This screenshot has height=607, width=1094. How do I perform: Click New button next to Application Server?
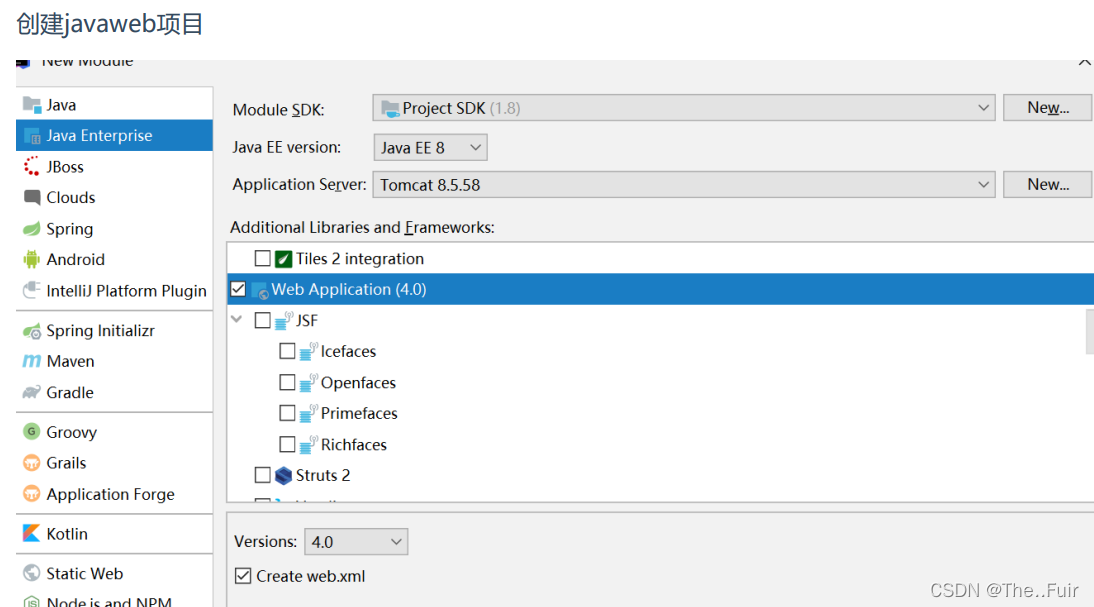pos(1048,185)
